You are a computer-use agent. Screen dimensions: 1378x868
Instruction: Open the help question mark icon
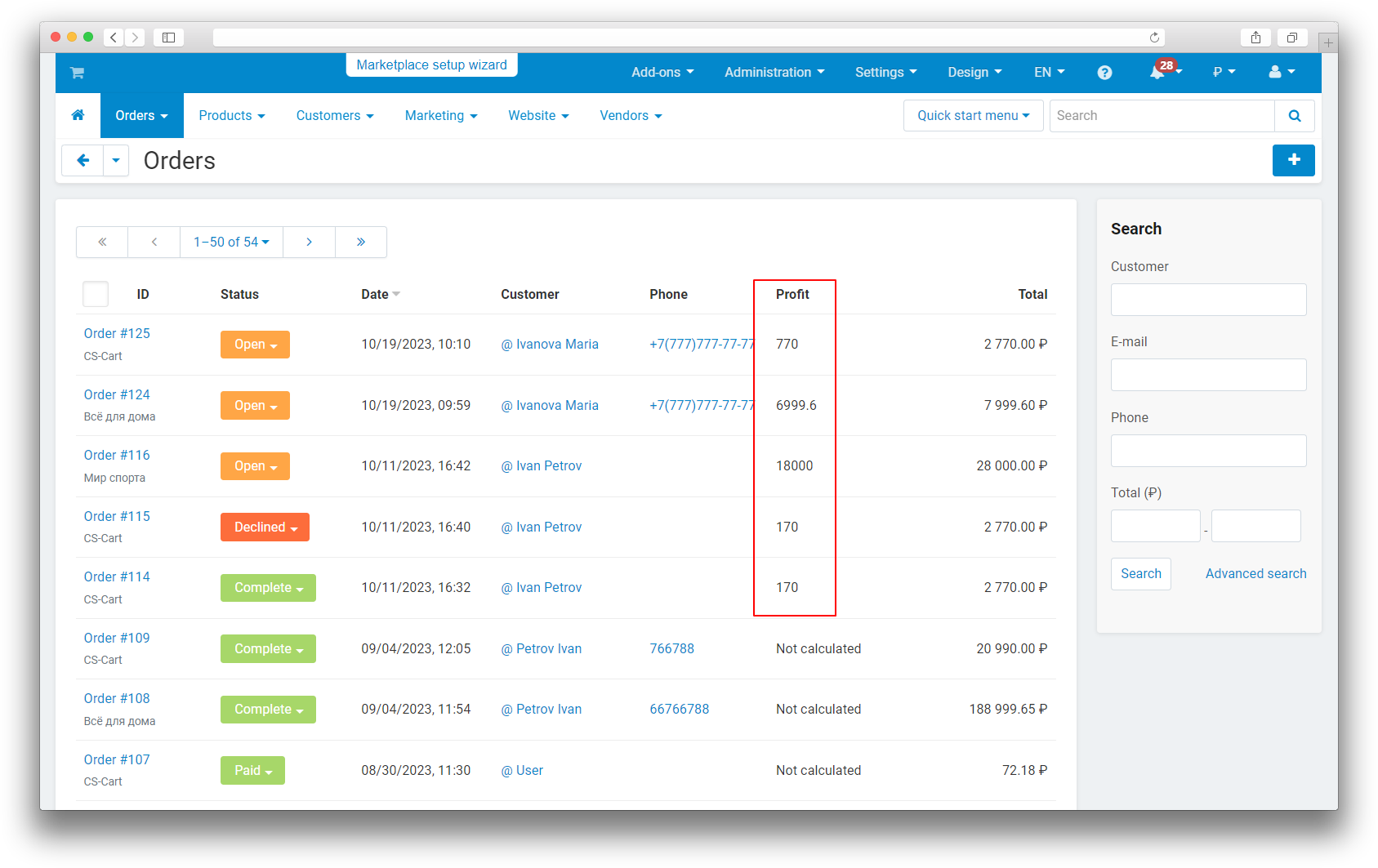[x=1104, y=73]
